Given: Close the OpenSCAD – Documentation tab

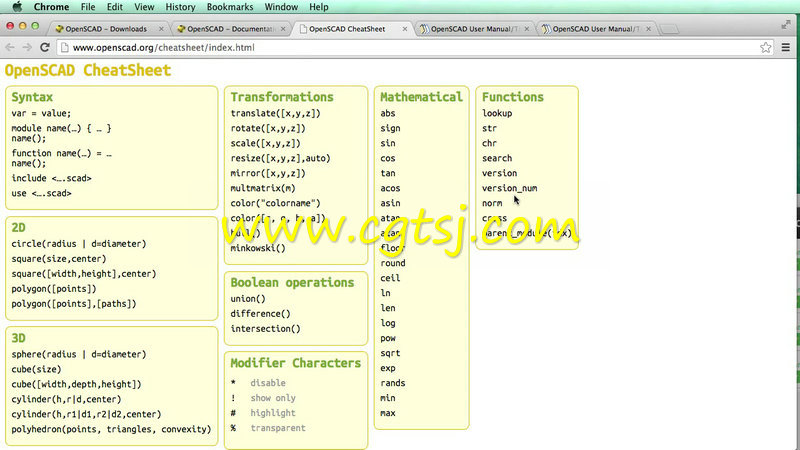Looking at the screenshot, I should click(x=283, y=29).
